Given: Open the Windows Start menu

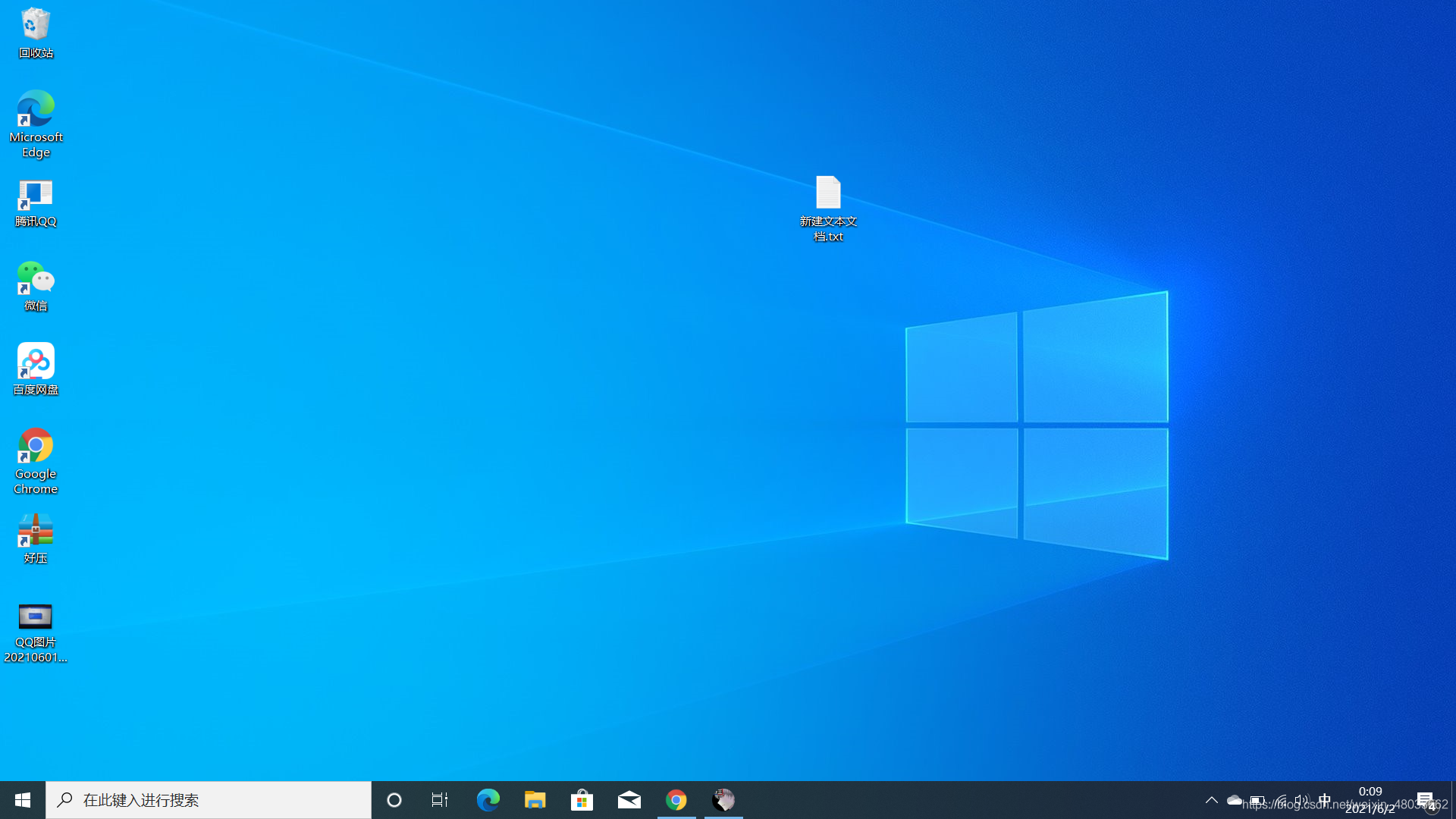Looking at the screenshot, I should pos(23,800).
